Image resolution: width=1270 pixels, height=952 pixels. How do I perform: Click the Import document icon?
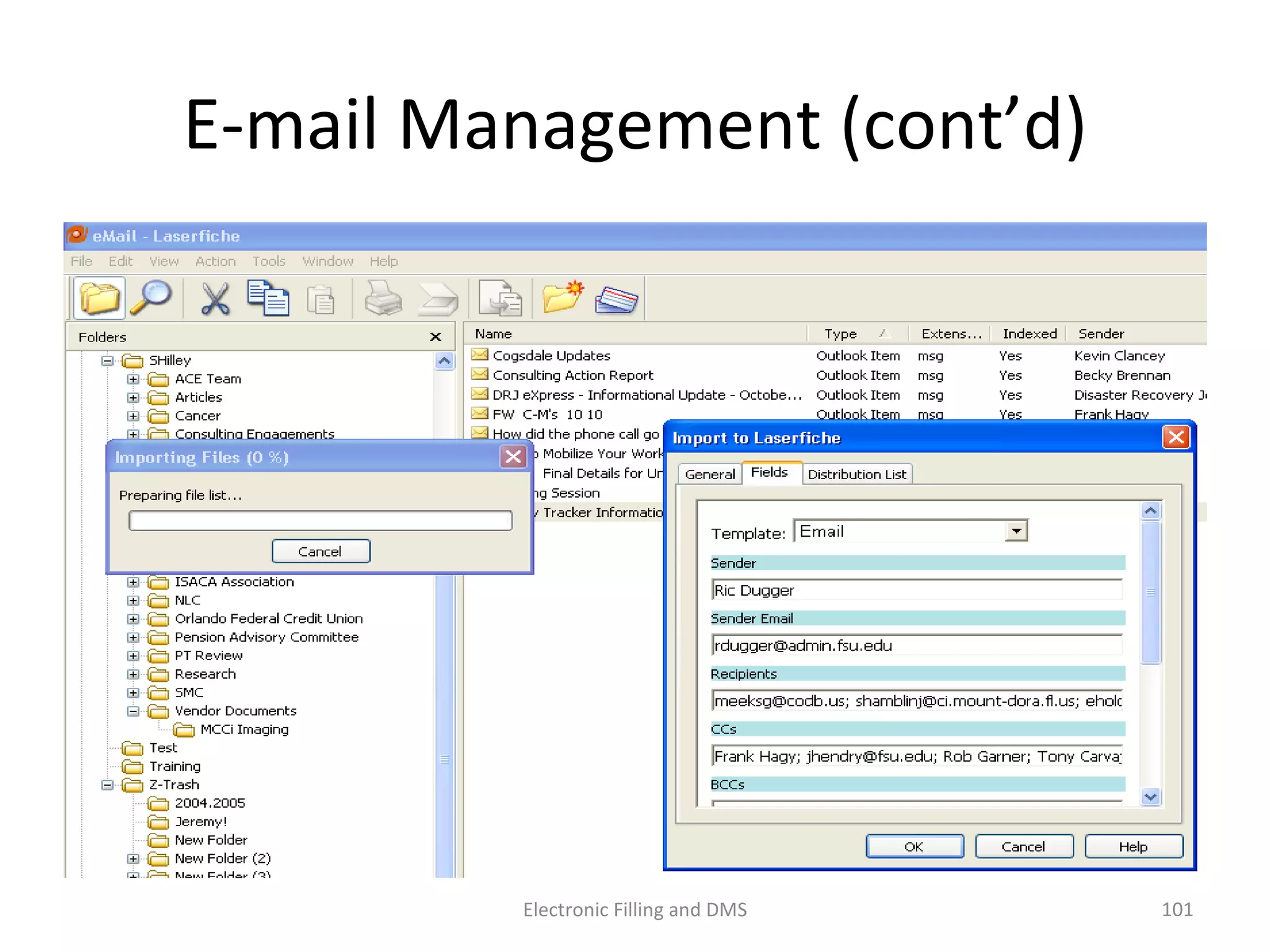click(x=500, y=299)
